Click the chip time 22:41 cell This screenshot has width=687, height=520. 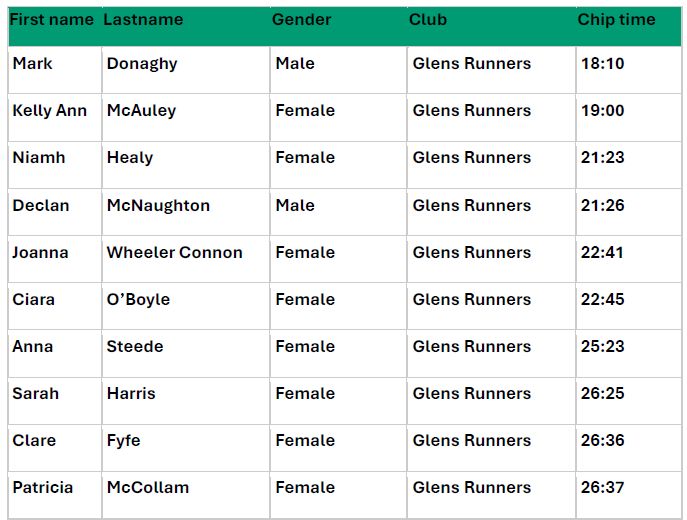click(602, 253)
